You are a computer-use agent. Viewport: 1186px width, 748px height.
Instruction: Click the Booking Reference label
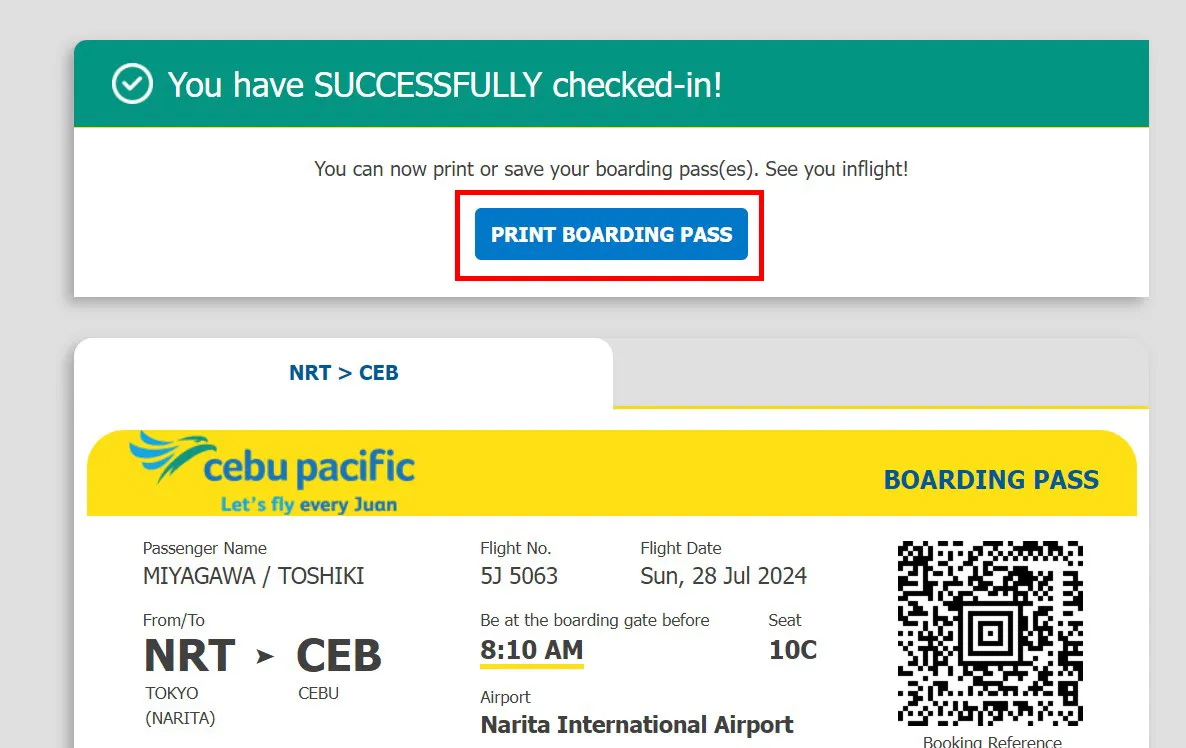[x=991, y=742]
